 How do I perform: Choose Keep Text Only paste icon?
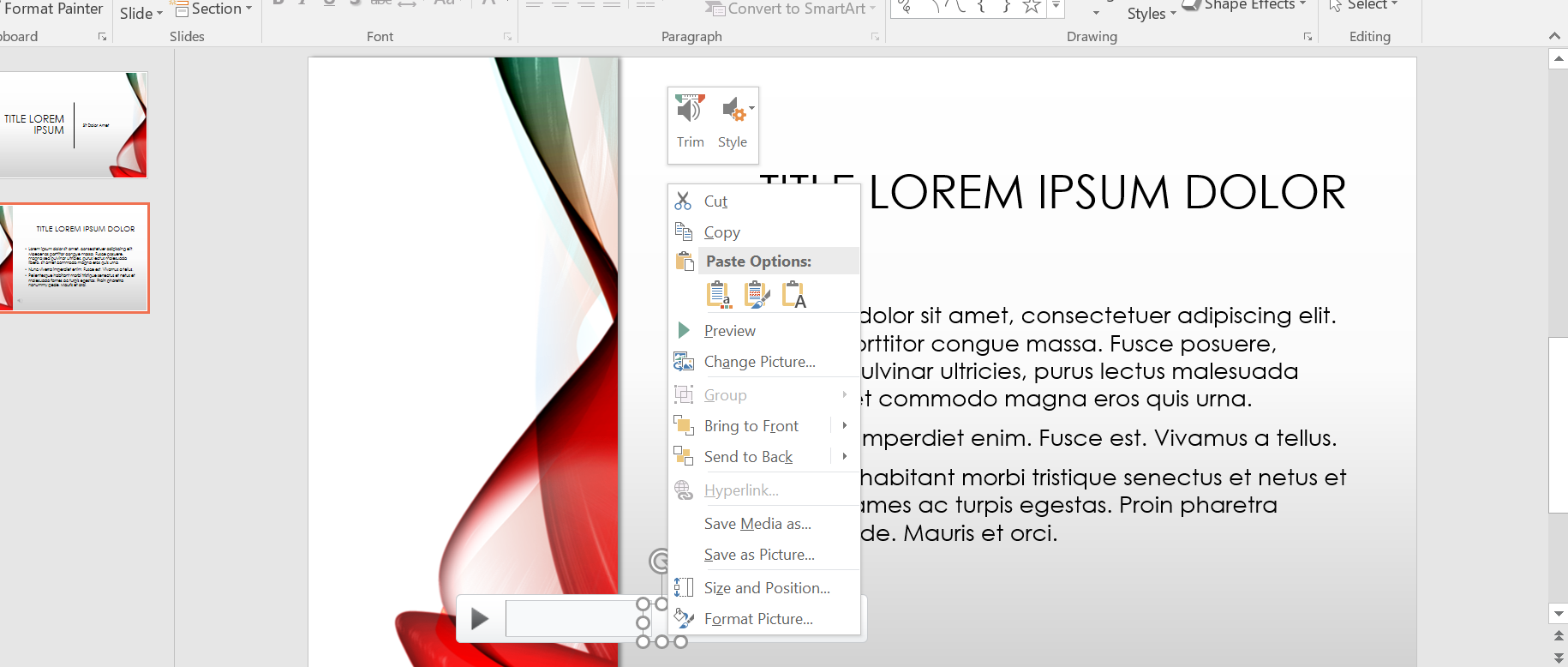click(x=793, y=294)
